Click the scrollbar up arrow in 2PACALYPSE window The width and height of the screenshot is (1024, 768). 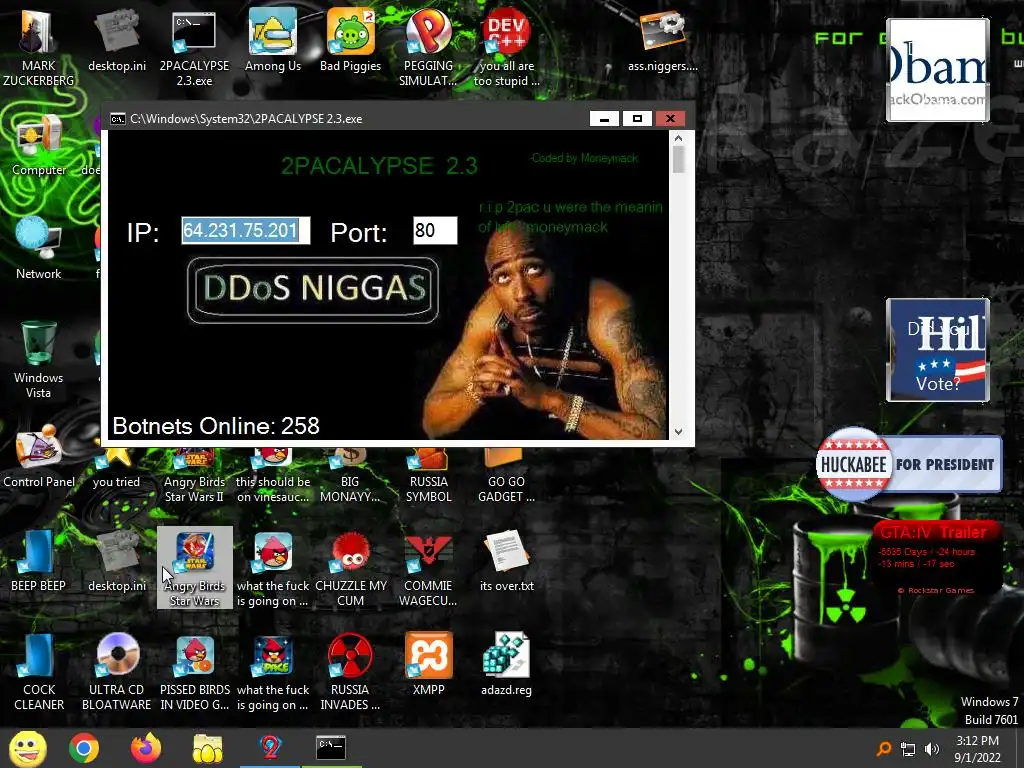pyautogui.click(x=678, y=138)
